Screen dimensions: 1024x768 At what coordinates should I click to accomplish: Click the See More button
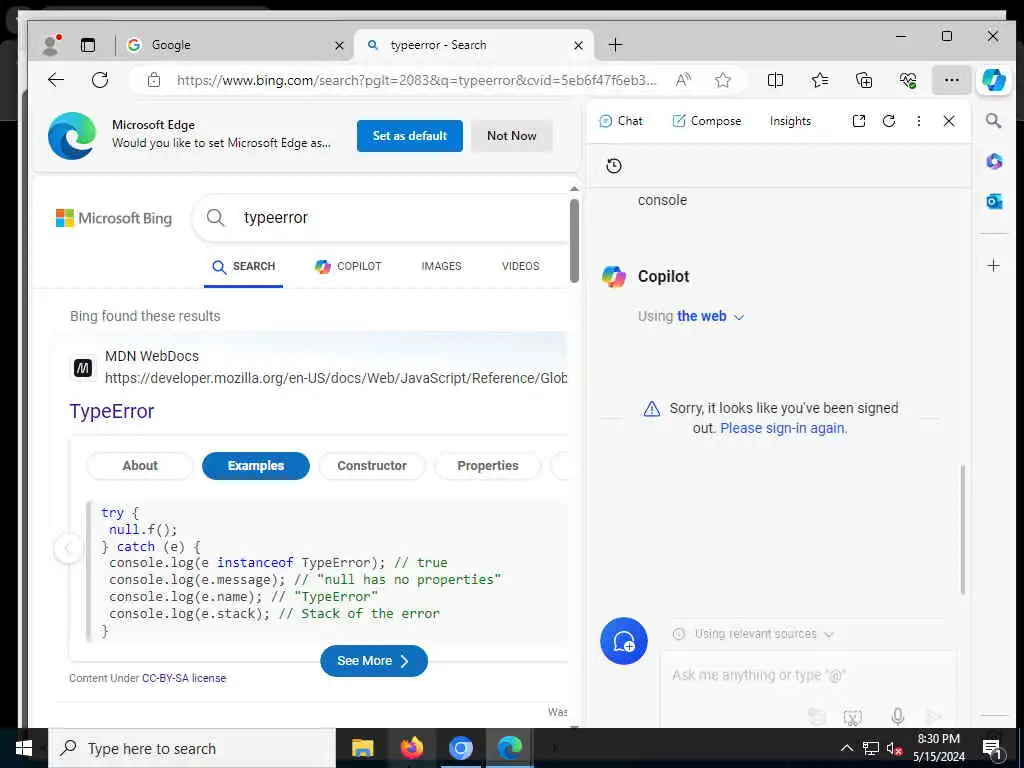point(374,661)
